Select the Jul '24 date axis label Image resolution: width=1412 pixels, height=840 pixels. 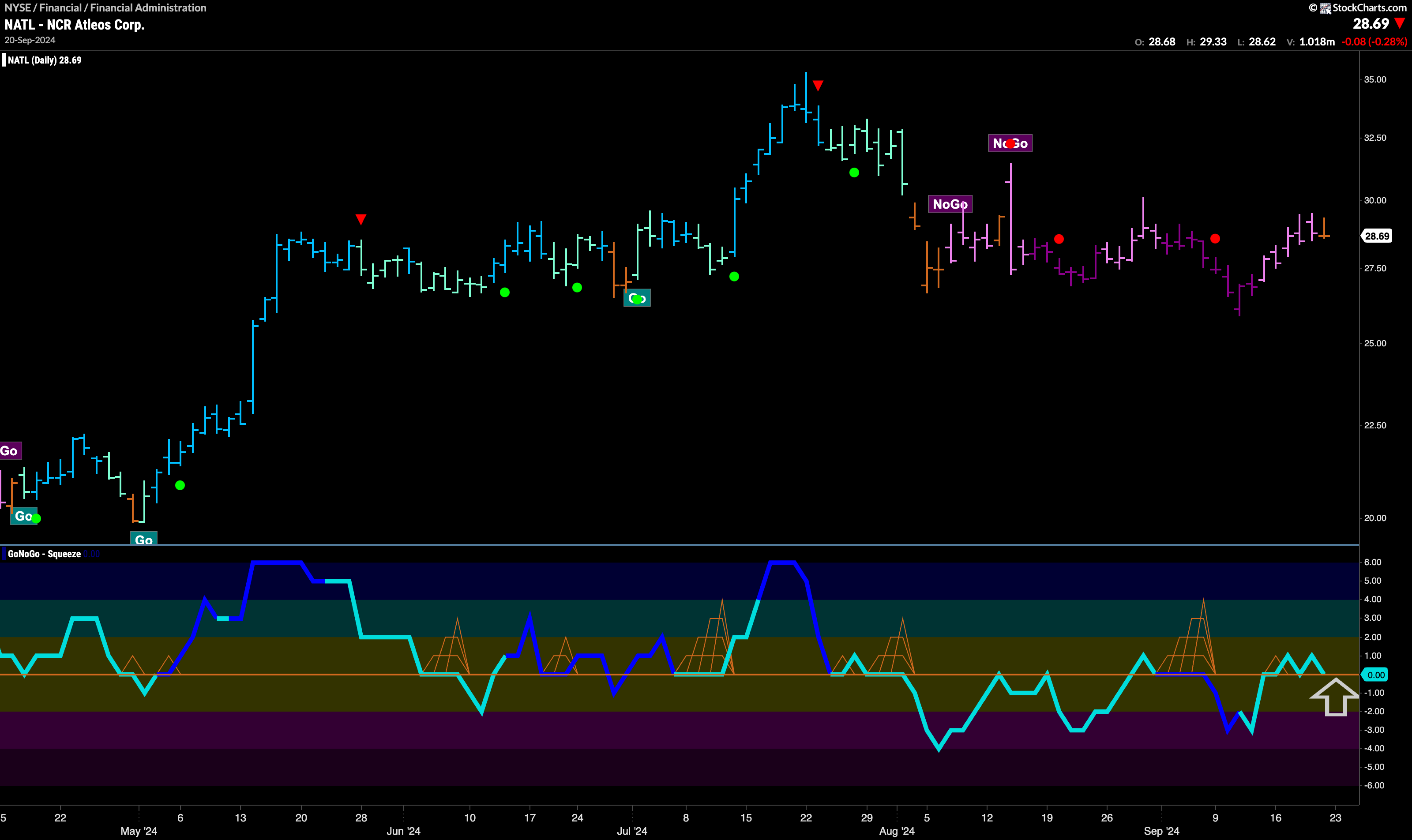tap(632, 831)
